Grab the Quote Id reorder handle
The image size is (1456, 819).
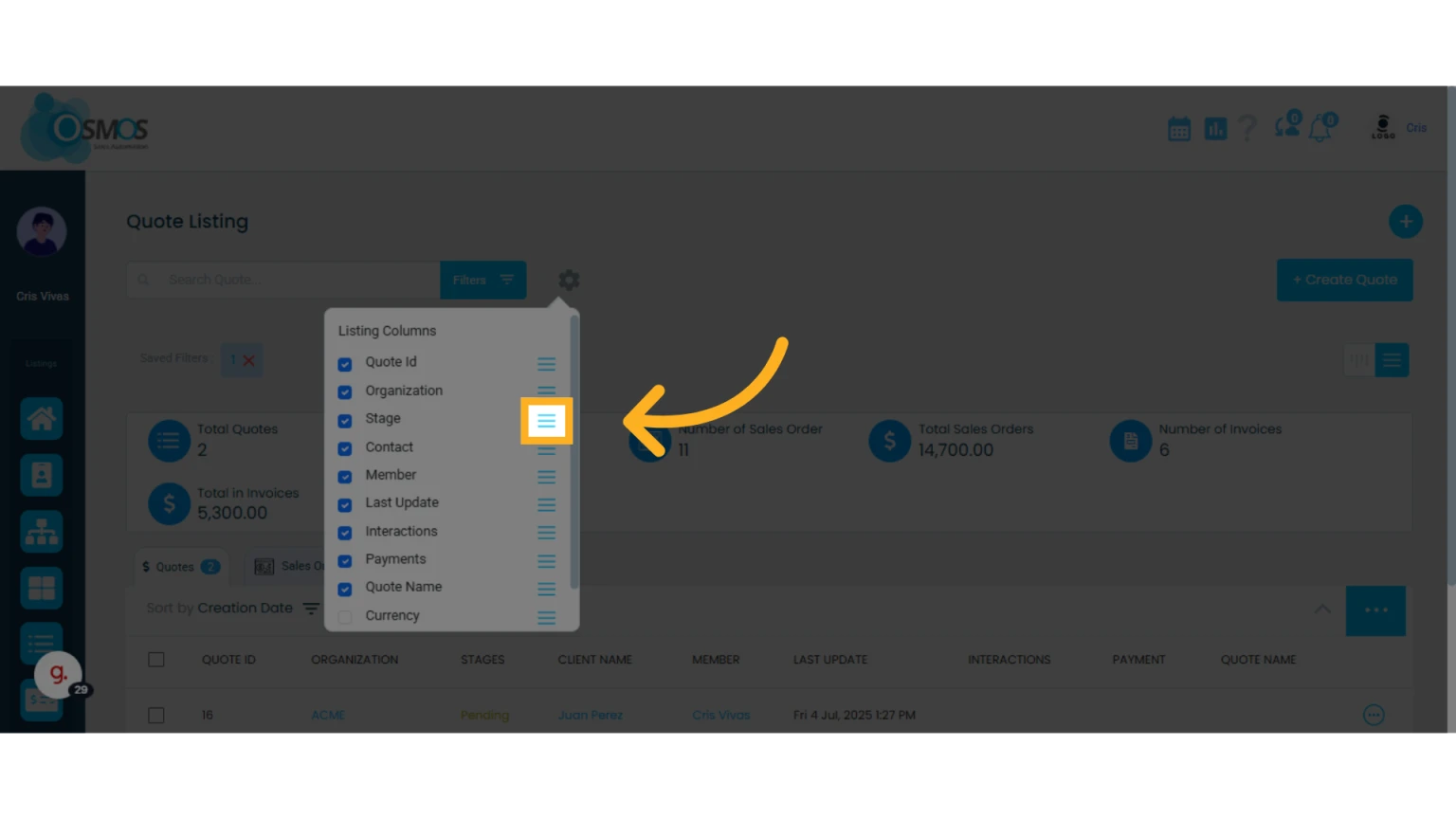547,364
